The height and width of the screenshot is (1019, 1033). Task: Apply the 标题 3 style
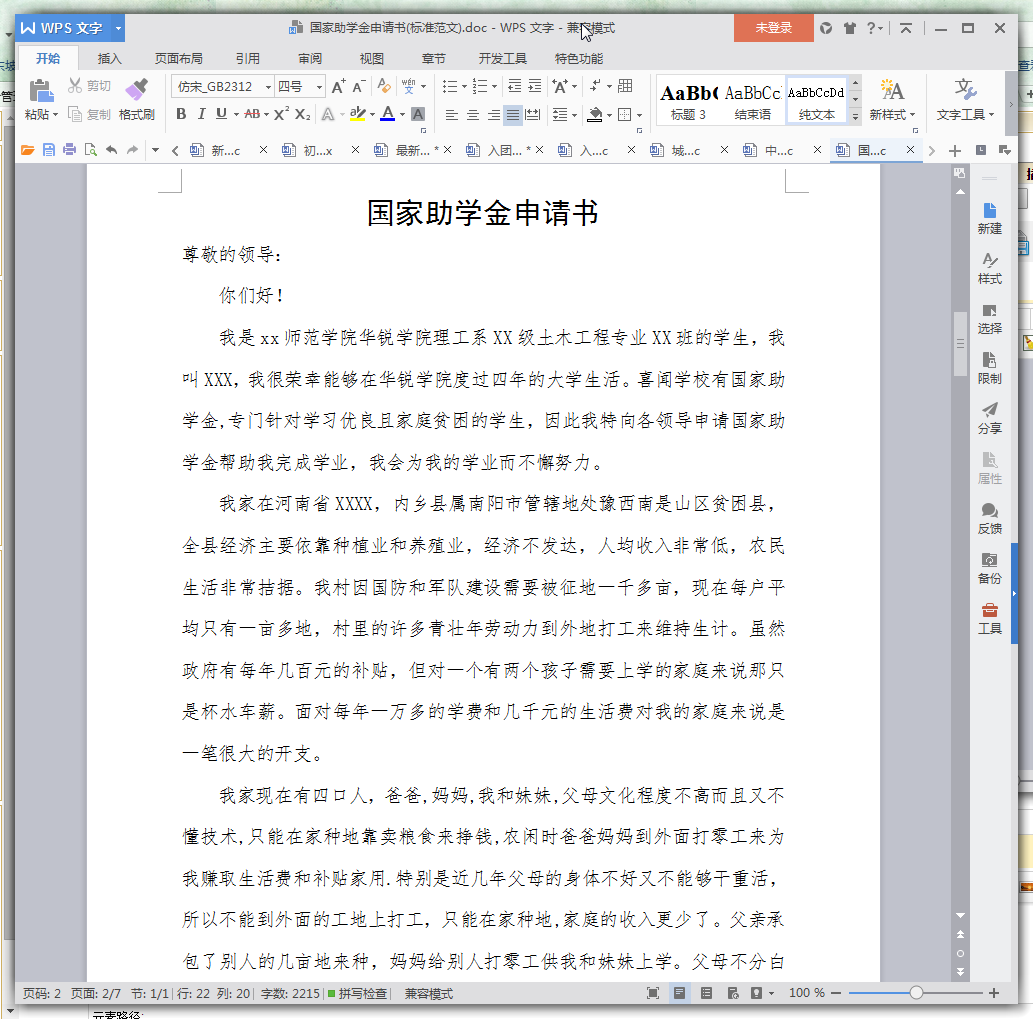pos(688,101)
